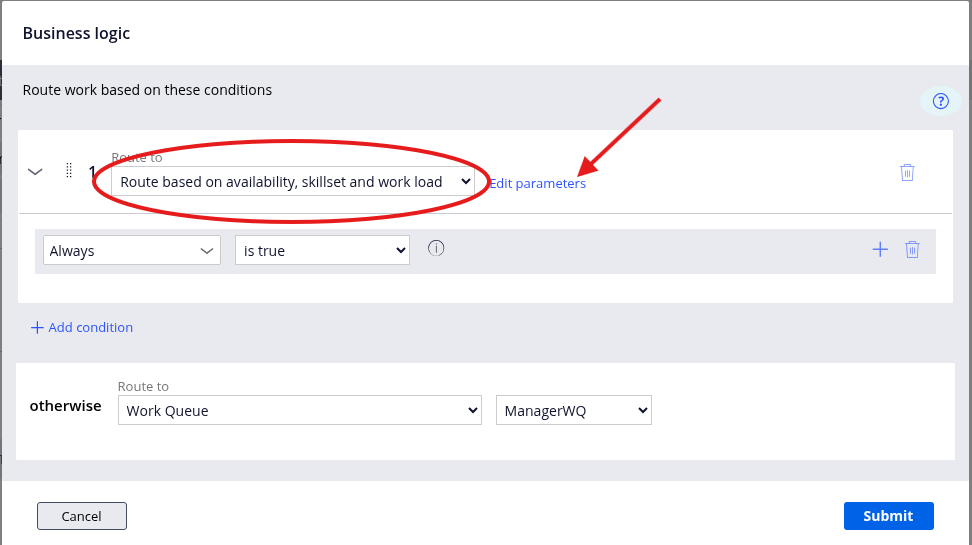Open the ManagerWQ dropdown
The width and height of the screenshot is (972, 545).
click(x=573, y=410)
